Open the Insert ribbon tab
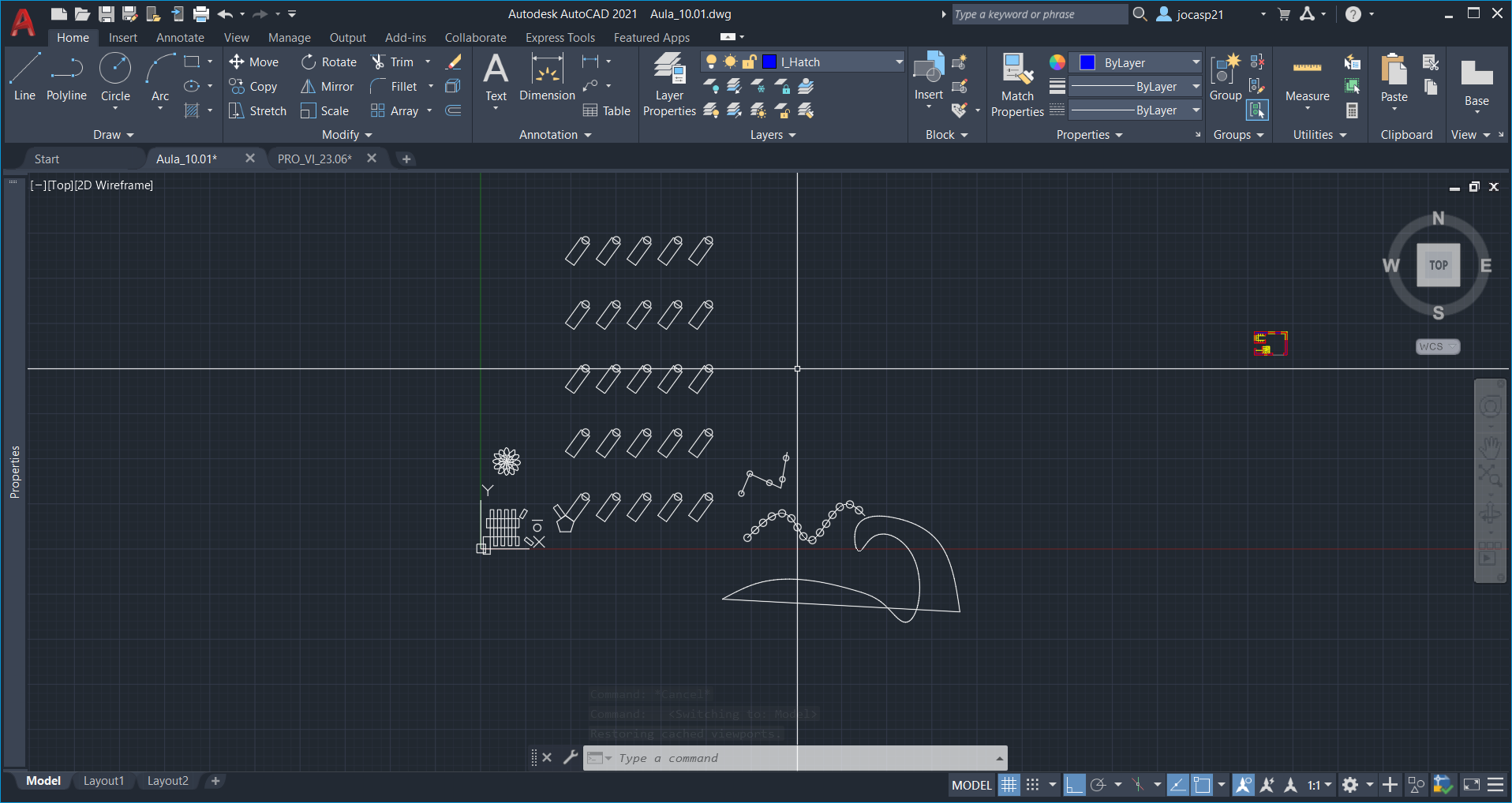This screenshot has height=803, width=1512. 122,37
